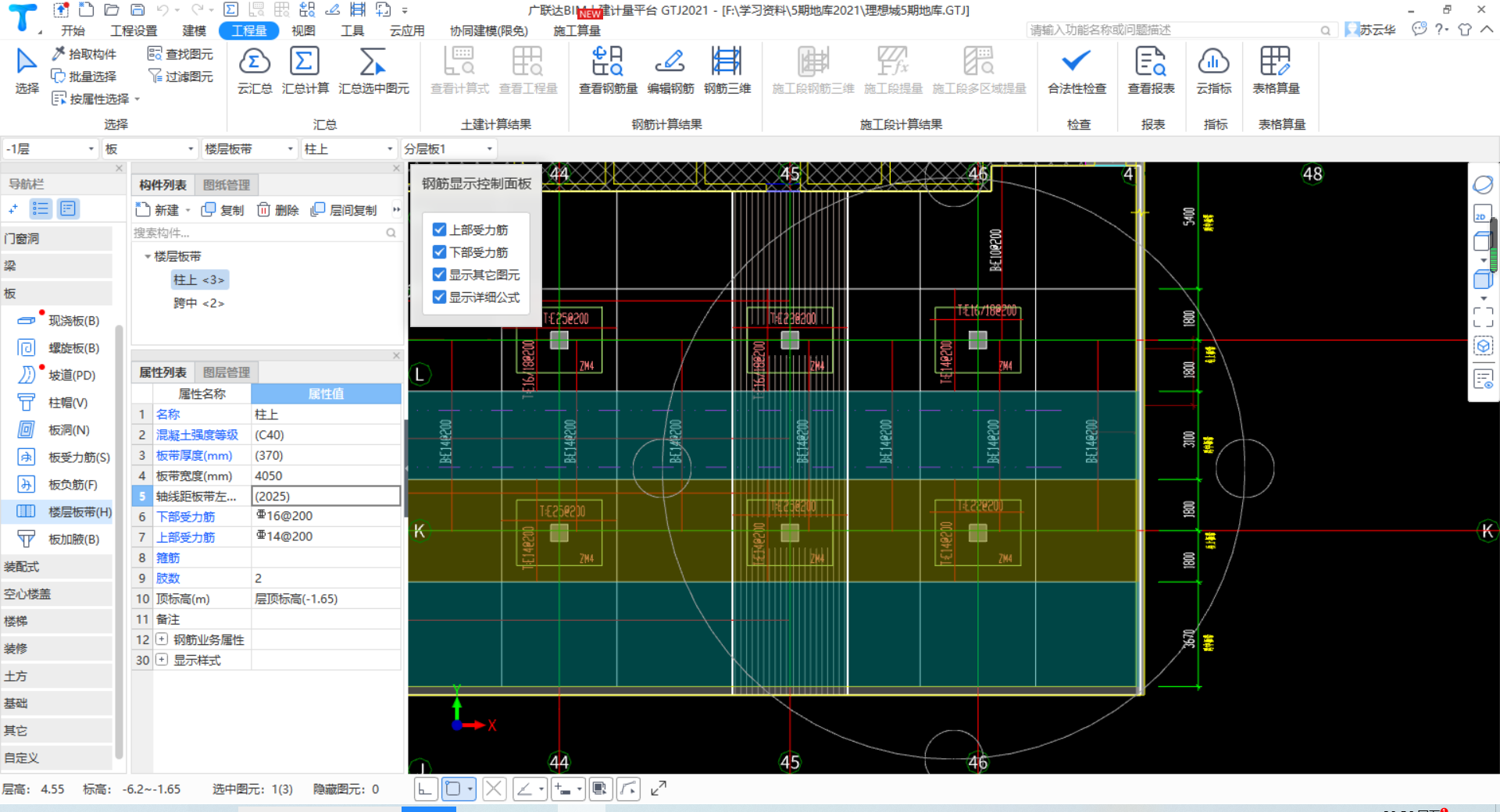Select 跨中 <2> tree item
Viewport: 1500px width, 812px height.
point(198,303)
